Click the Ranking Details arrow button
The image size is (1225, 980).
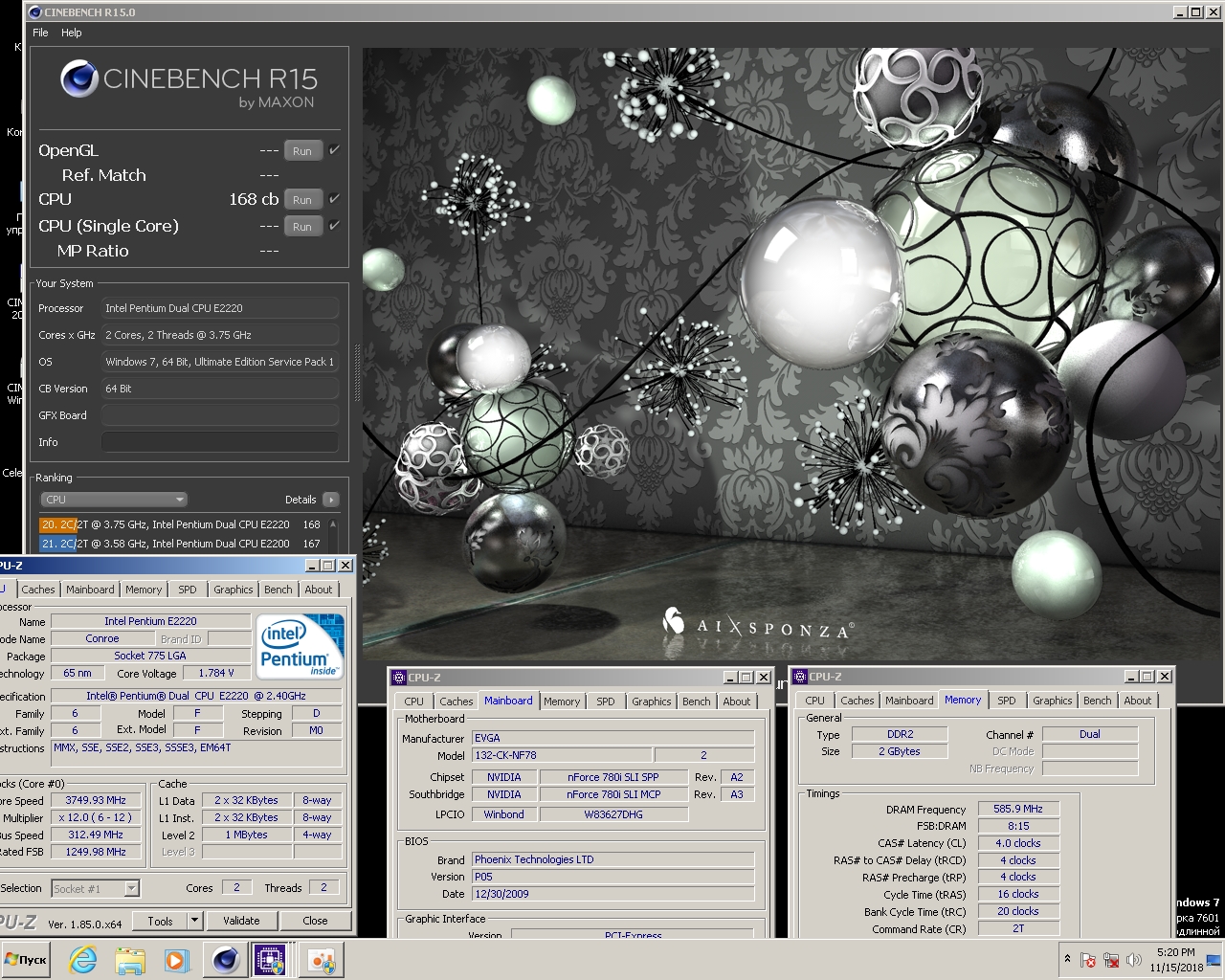tap(331, 500)
